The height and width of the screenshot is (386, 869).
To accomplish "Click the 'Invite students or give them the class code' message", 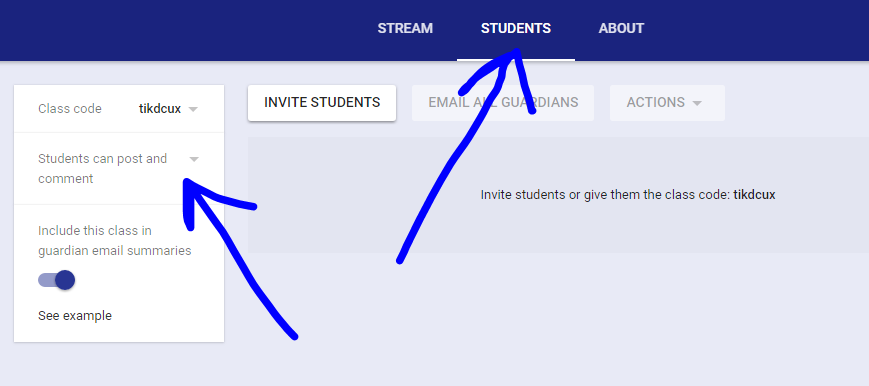I will (x=628, y=195).
